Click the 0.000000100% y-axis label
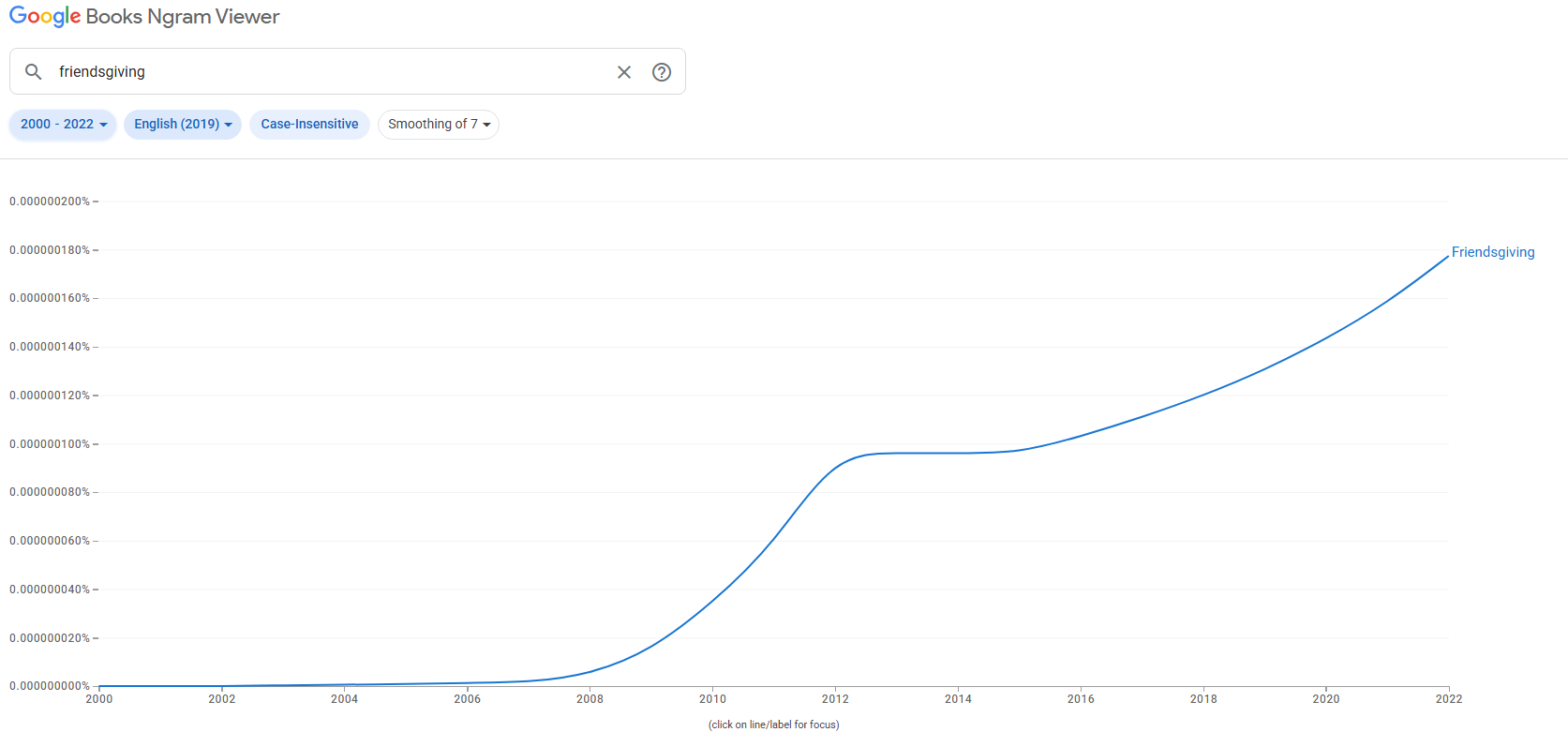Image resolution: width=1568 pixels, height=747 pixels. (x=50, y=444)
